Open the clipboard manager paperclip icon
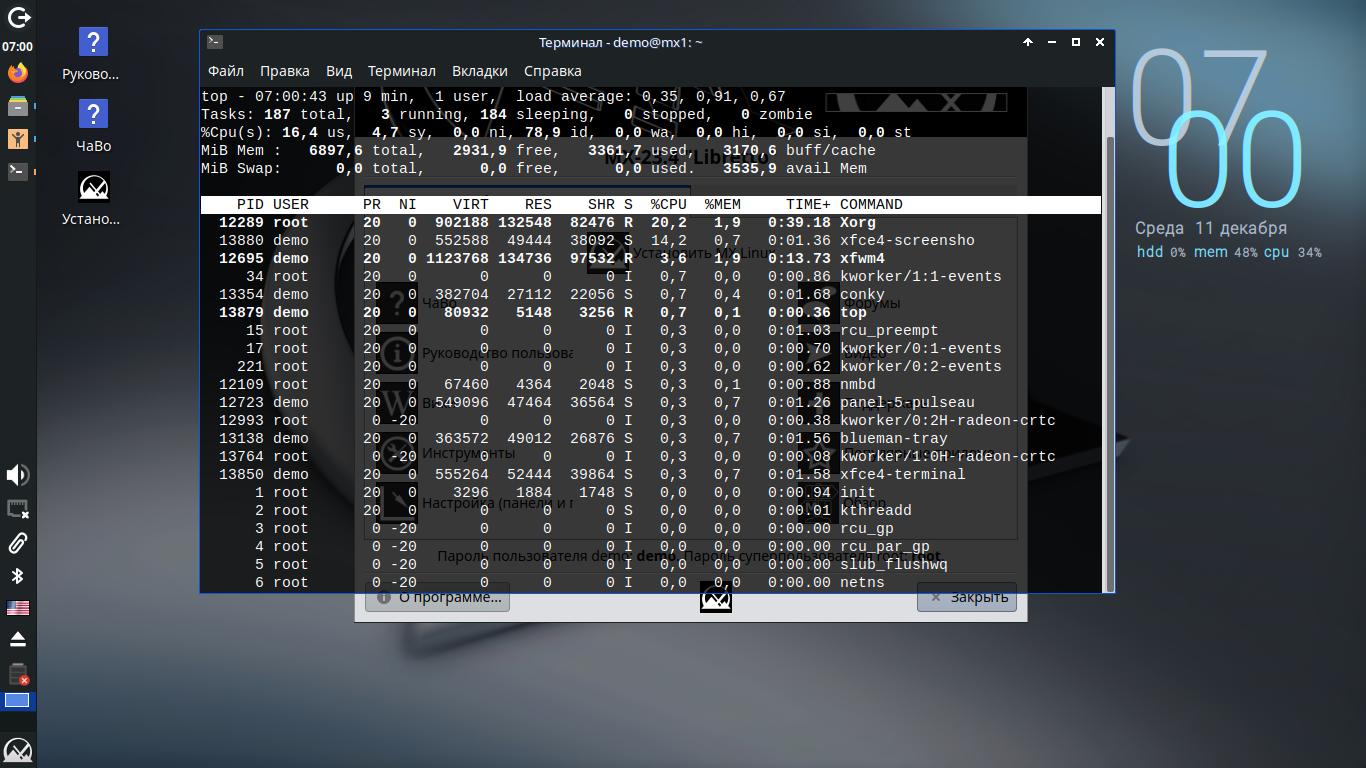This screenshot has height=768, width=1366. 17,542
